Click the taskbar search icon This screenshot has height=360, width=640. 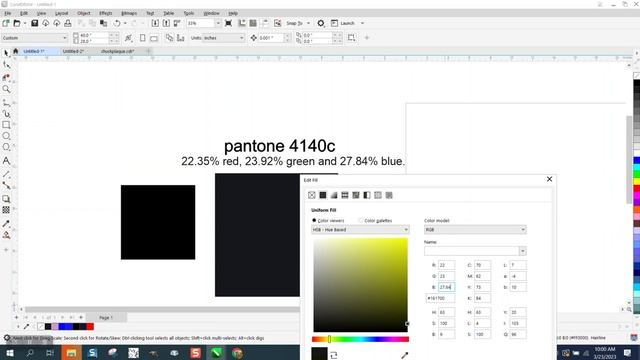(x=30, y=353)
